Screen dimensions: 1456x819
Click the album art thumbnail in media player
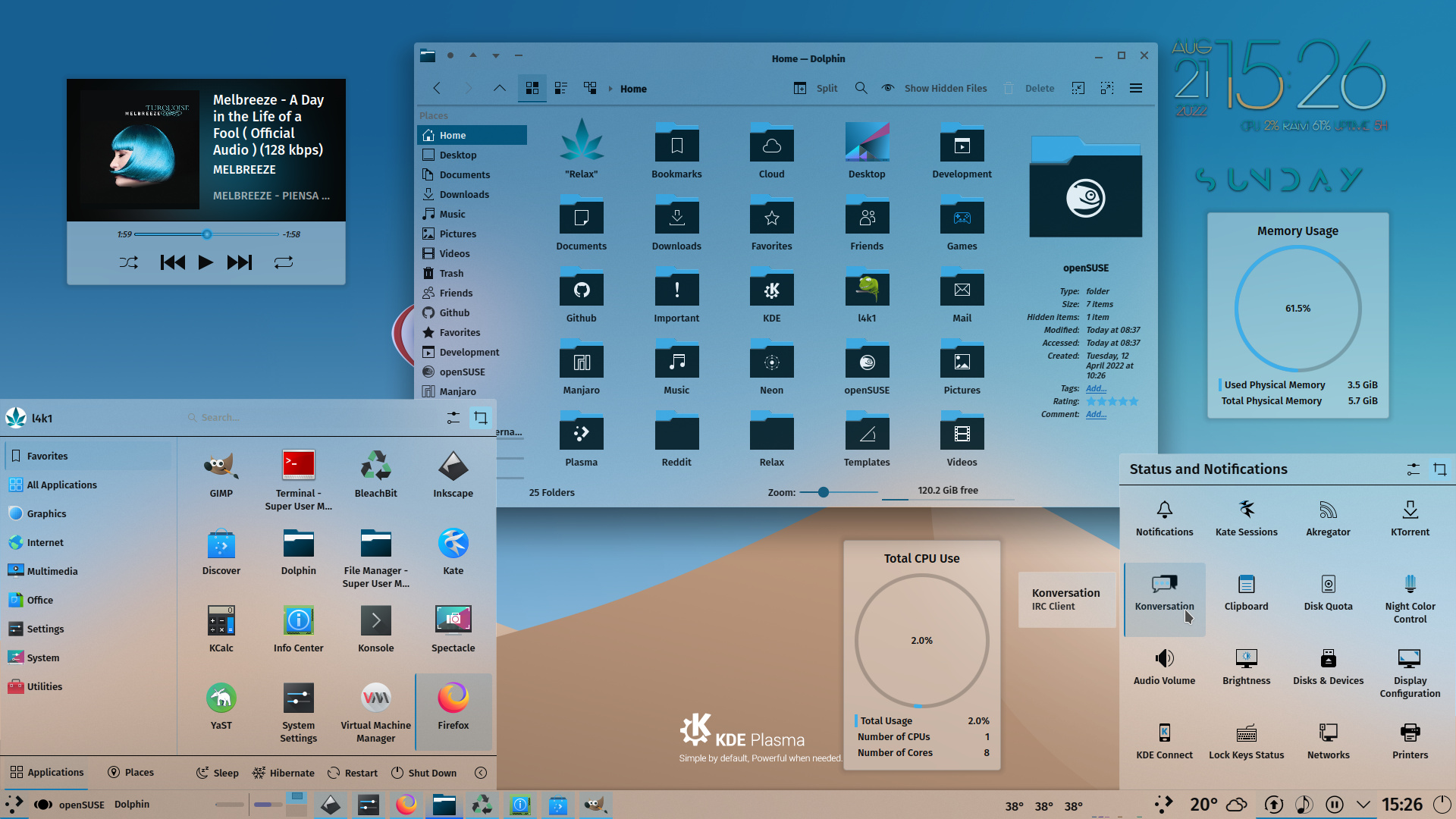coord(140,150)
